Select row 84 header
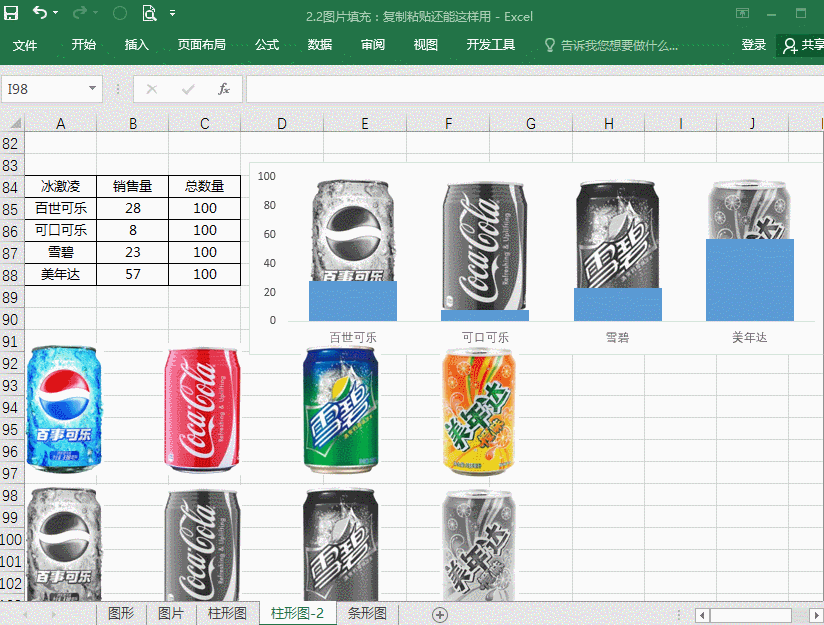 point(12,187)
